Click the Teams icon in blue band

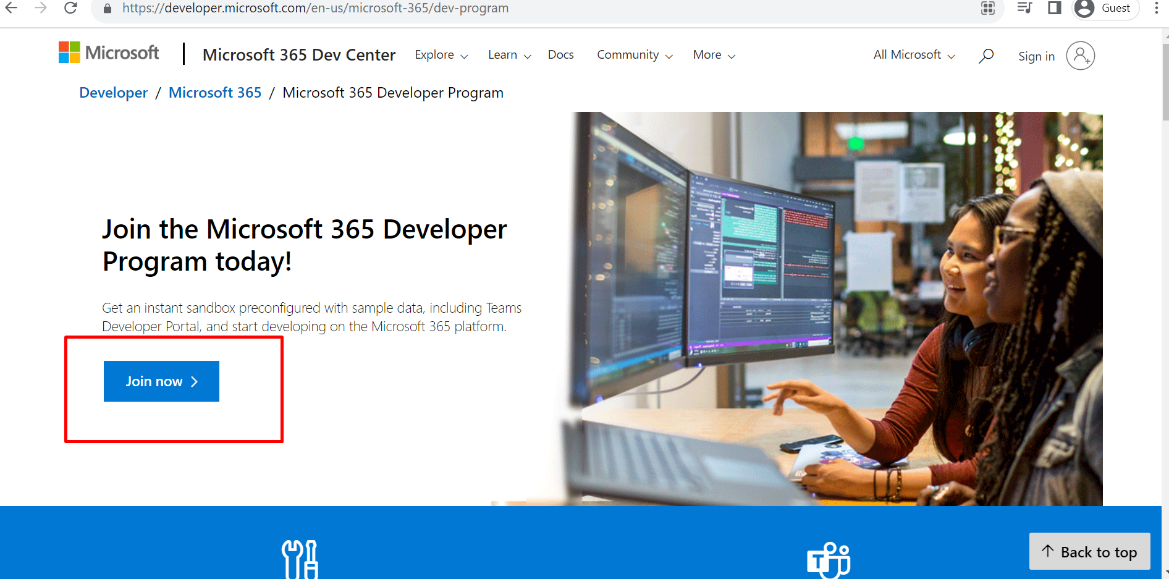click(828, 560)
